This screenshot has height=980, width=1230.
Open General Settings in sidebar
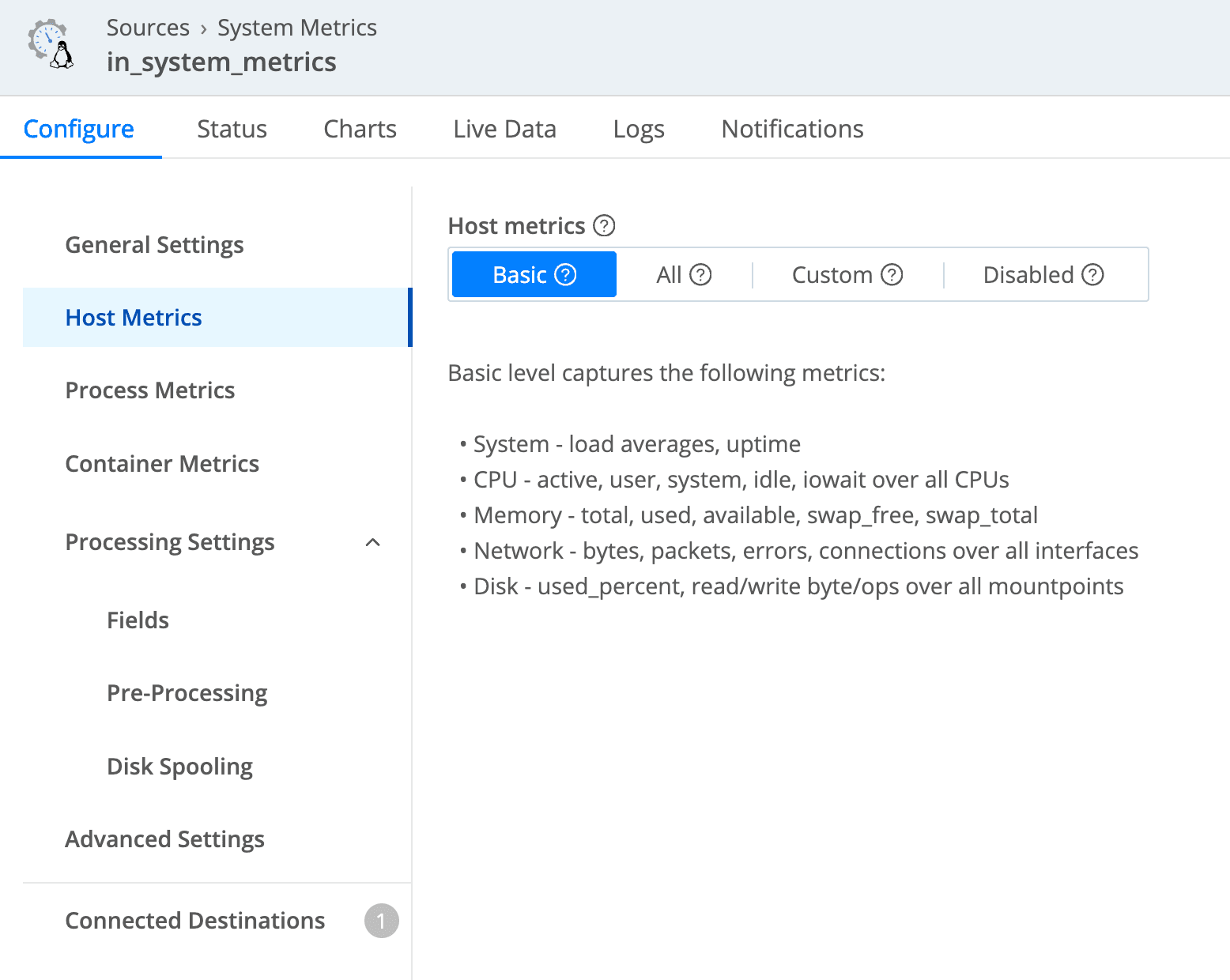pyautogui.click(x=154, y=245)
